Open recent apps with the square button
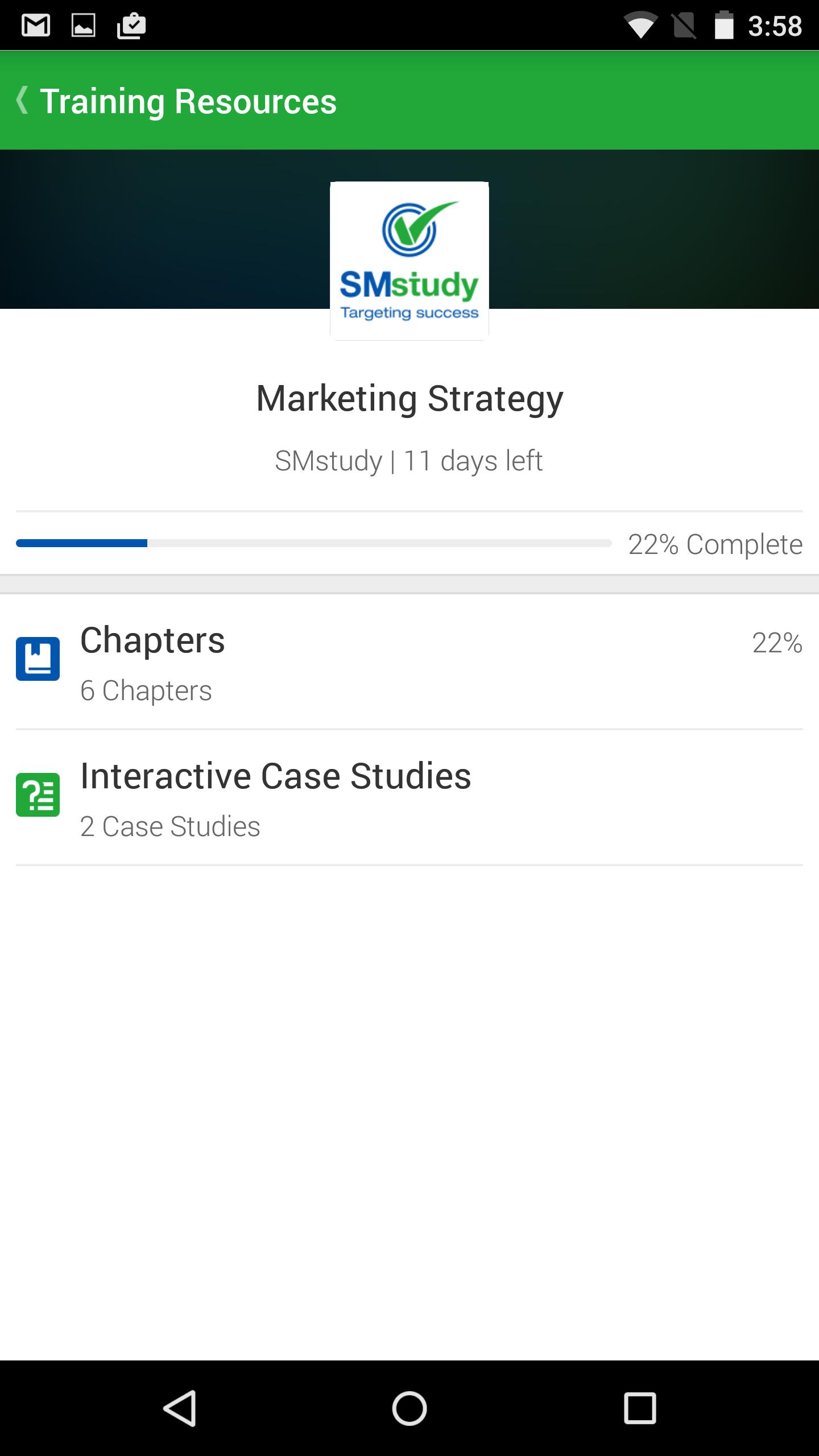The width and height of the screenshot is (819, 1456). pos(640,1408)
